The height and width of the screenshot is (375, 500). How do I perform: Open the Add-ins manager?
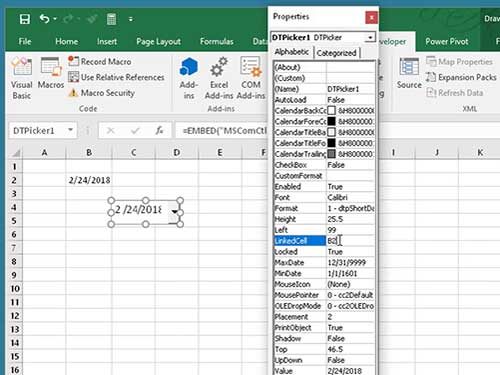(x=189, y=78)
